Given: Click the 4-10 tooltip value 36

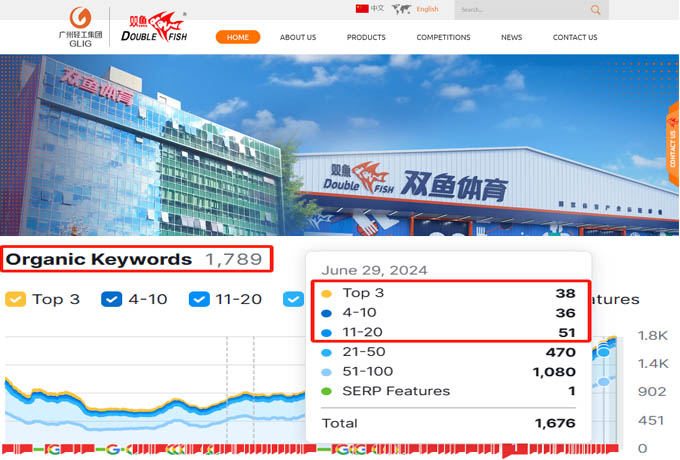Looking at the screenshot, I should (566, 313).
